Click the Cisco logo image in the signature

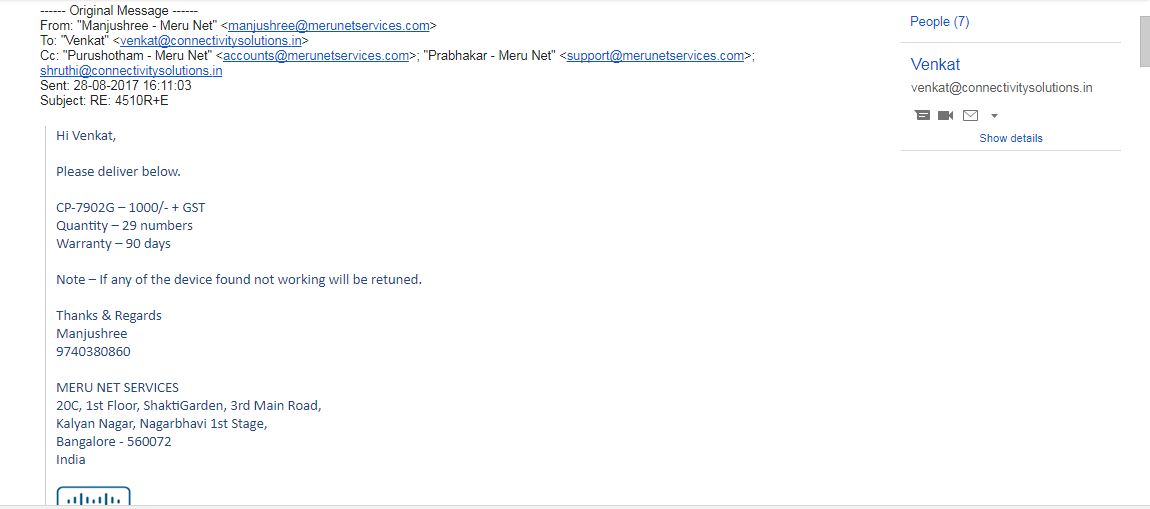click(x=93, y=496)
